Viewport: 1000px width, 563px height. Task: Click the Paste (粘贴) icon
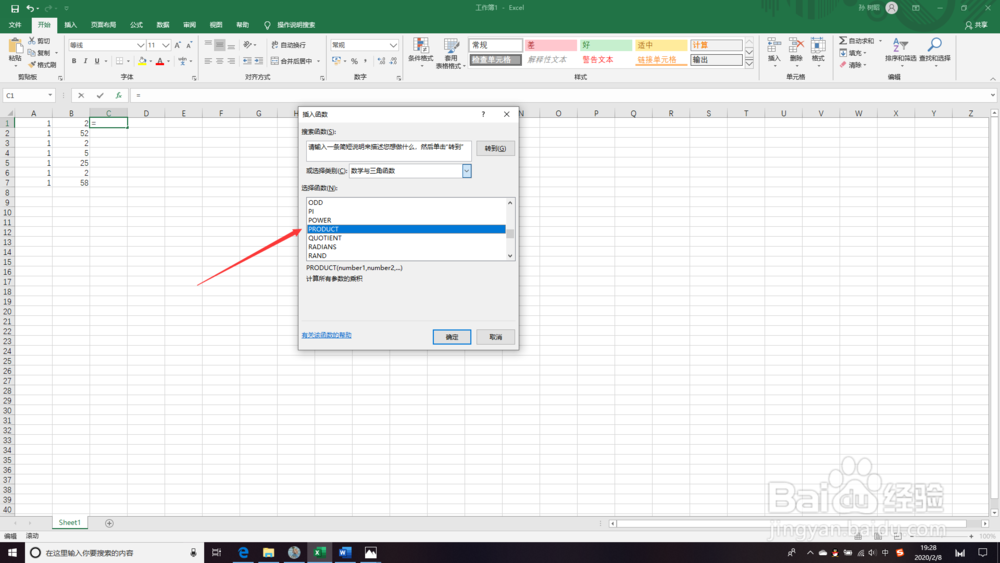(x=15, y=47)
